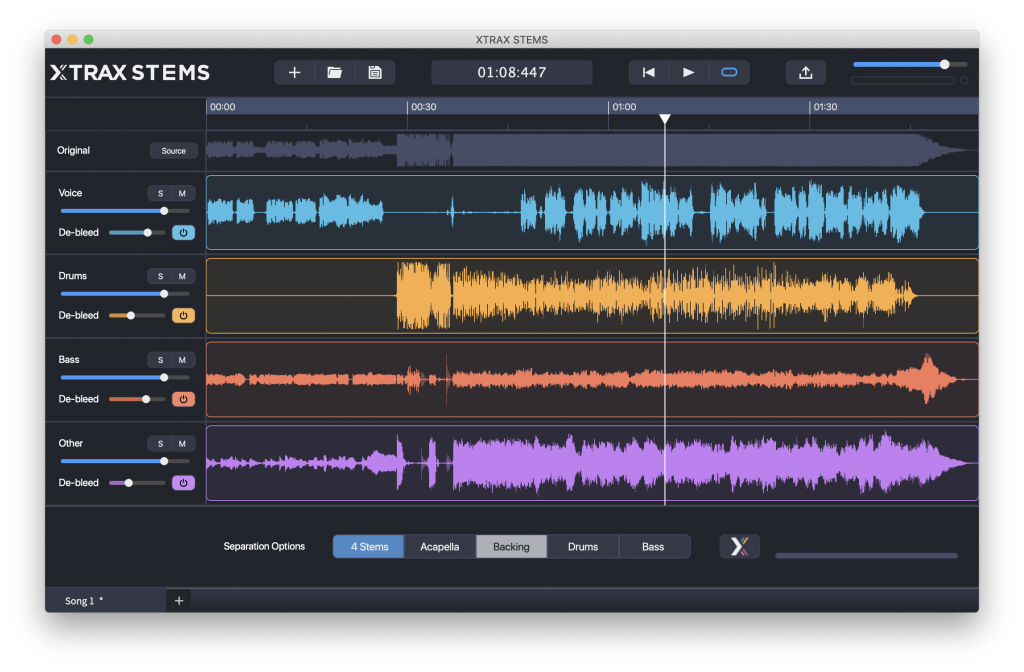Open project with the folder icon

tap(334, 72)
